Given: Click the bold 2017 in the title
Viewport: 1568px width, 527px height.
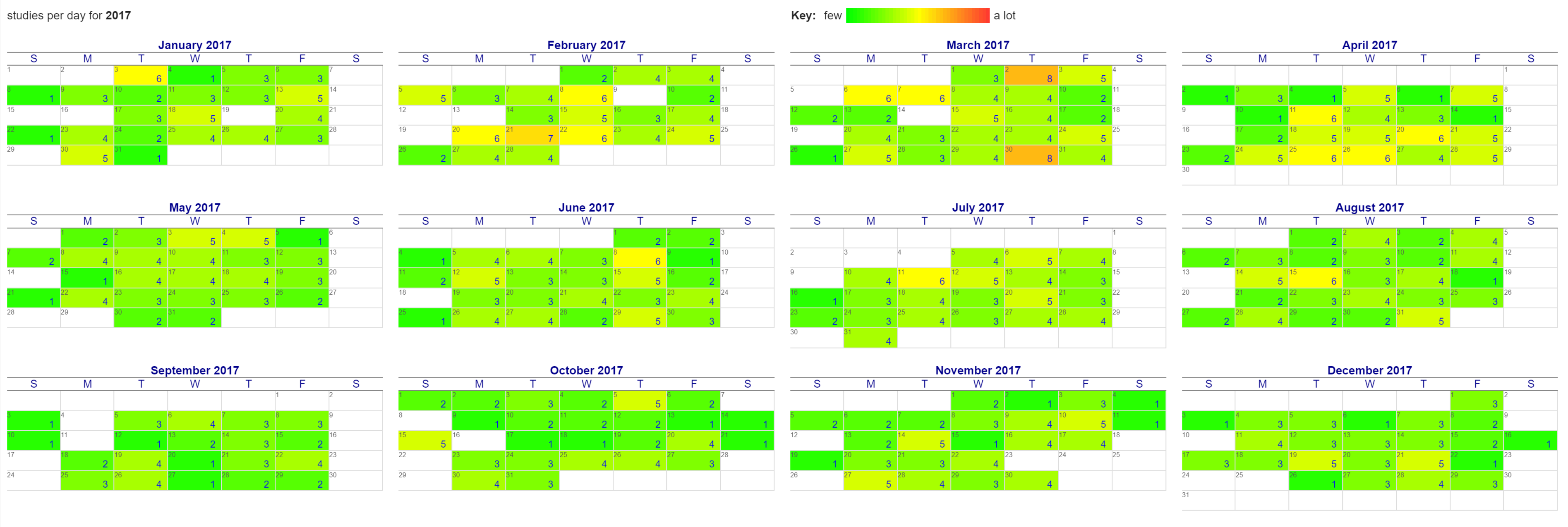Looking at the screenshot, I should [x=118, y=15].
